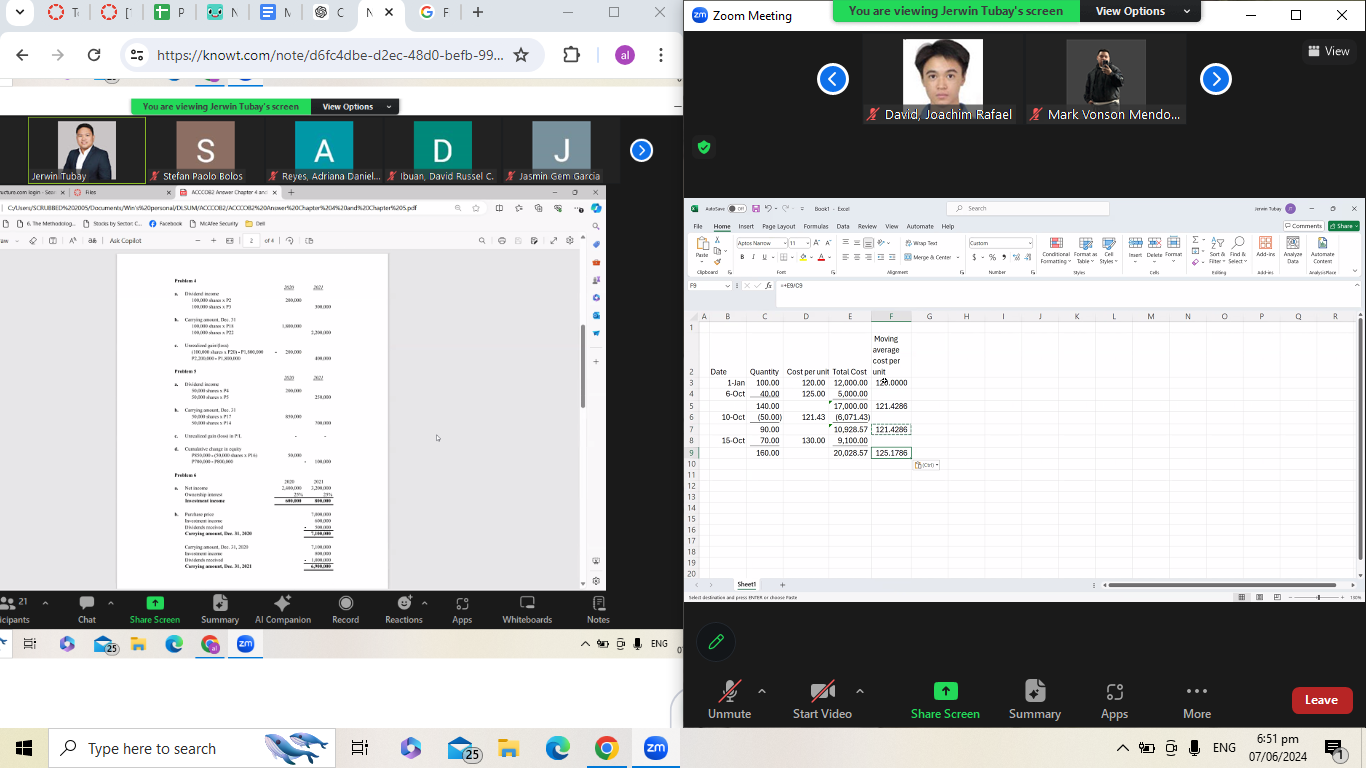Viewport: 1366px width, 768px height.
Task: Open video options arrow beside Start Video
Action: click(x=859, y=691)
